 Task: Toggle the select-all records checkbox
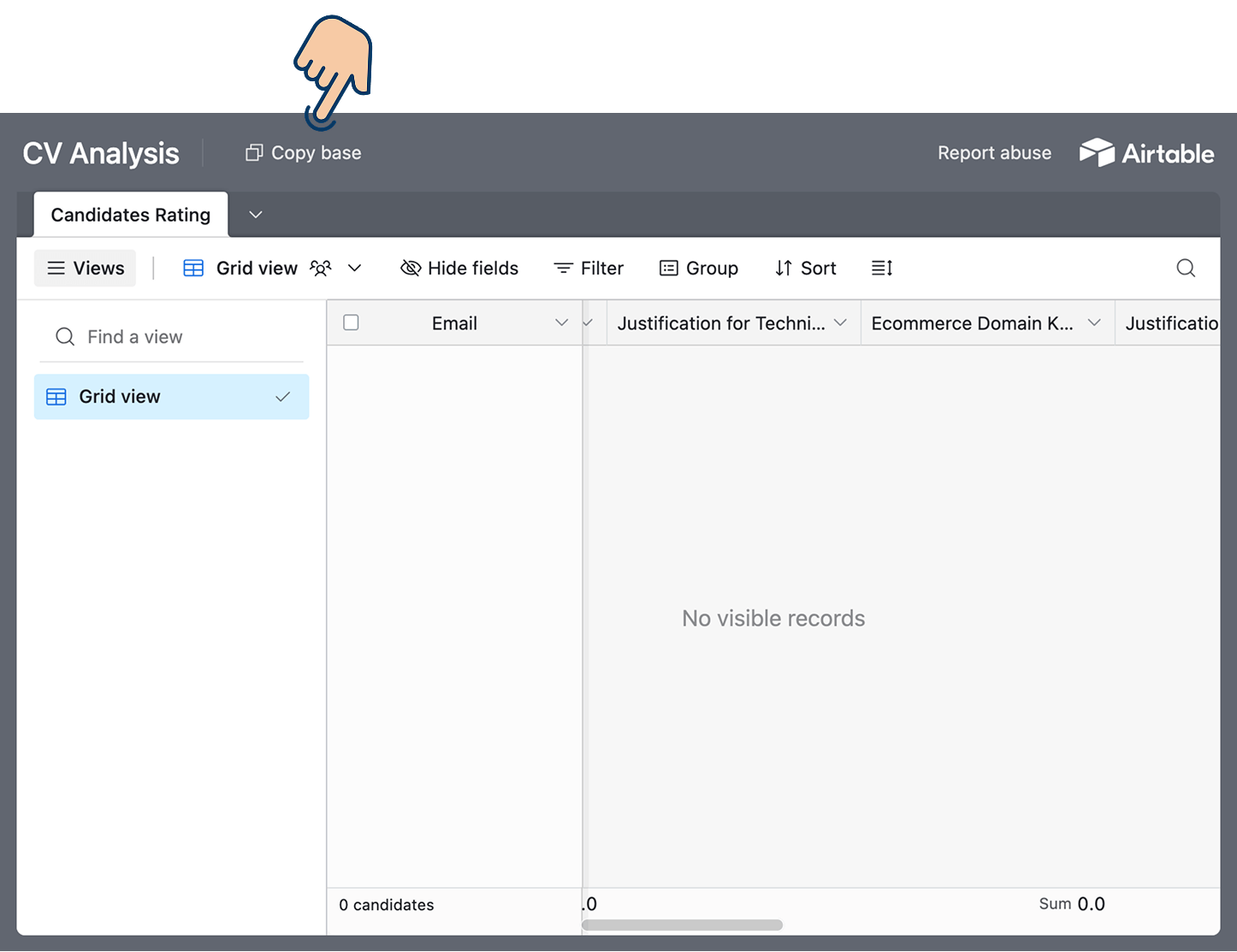tap(351, 322)
